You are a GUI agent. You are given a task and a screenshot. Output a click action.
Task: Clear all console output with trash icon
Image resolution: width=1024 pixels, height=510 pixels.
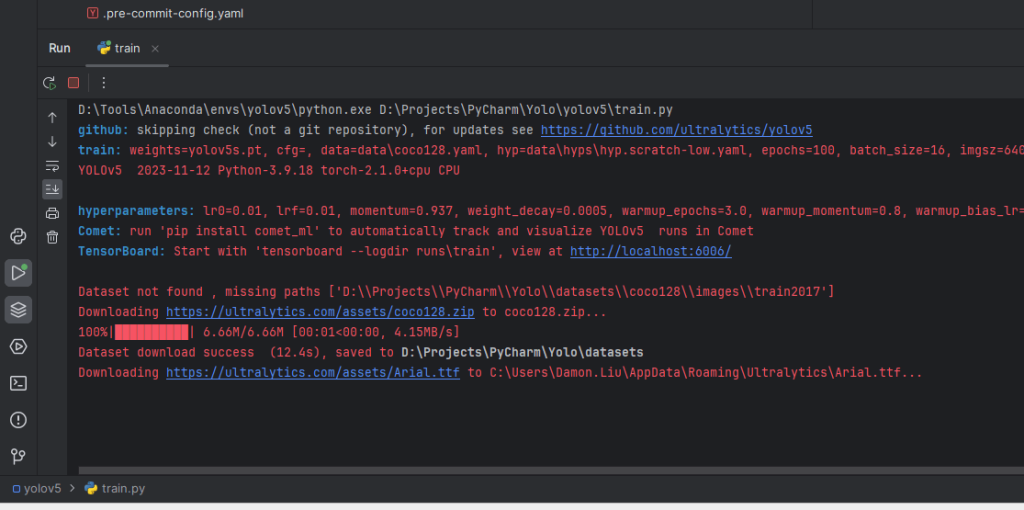[52, 237]
